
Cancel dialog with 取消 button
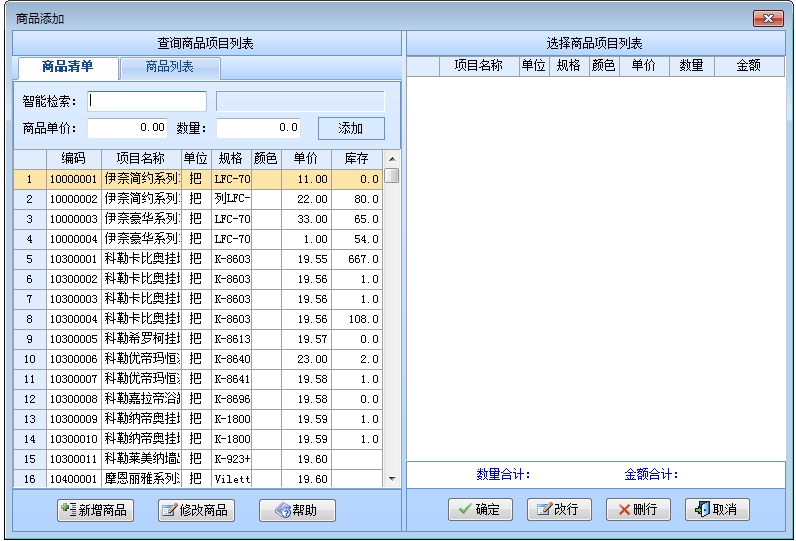pos(717,509)
